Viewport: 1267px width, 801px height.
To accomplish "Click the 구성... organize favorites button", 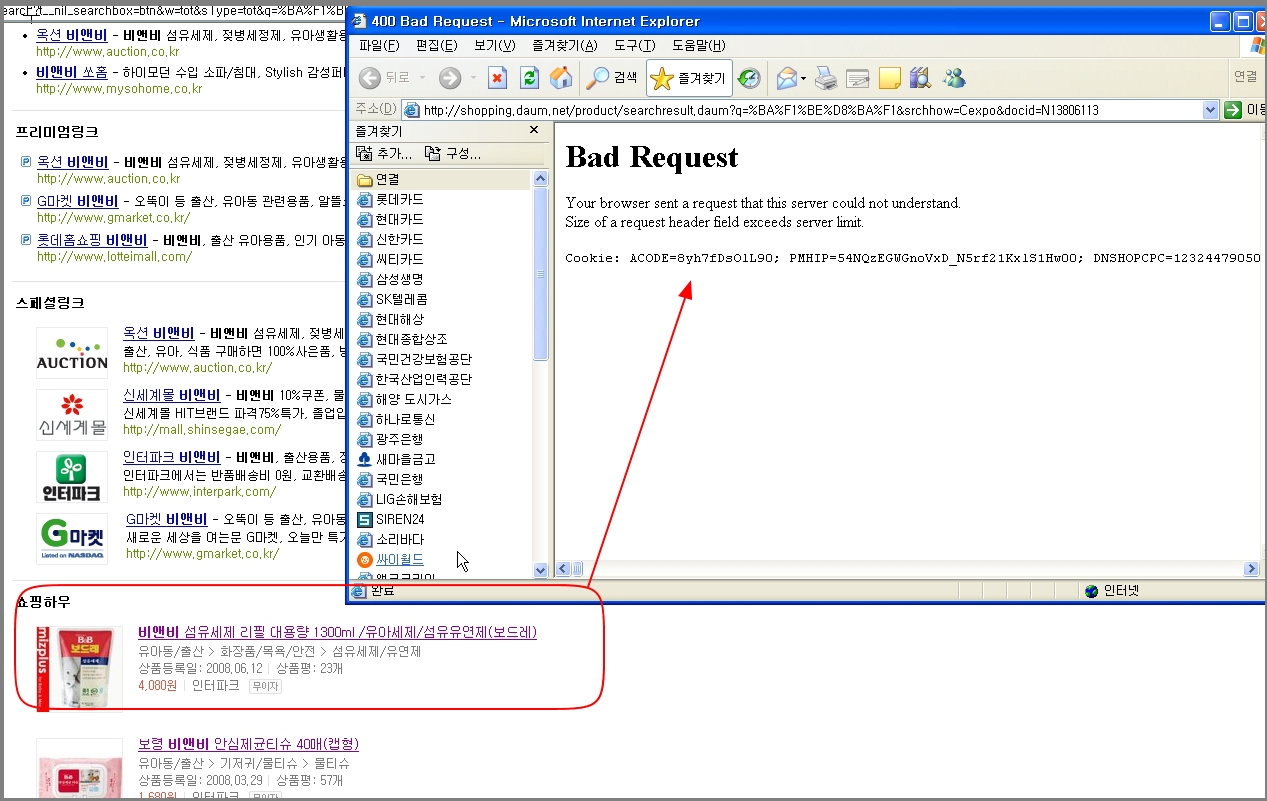I will click(x=453, y=153).
